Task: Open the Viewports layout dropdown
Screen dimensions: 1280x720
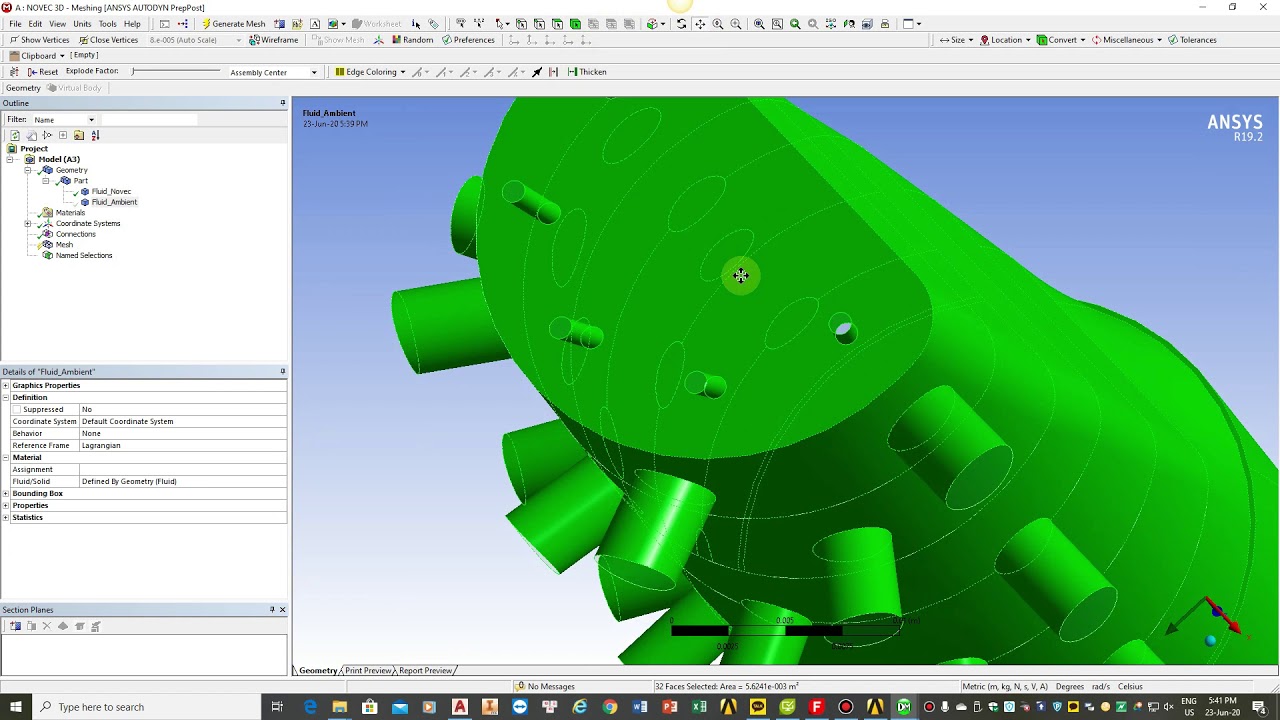Action: 912,24
